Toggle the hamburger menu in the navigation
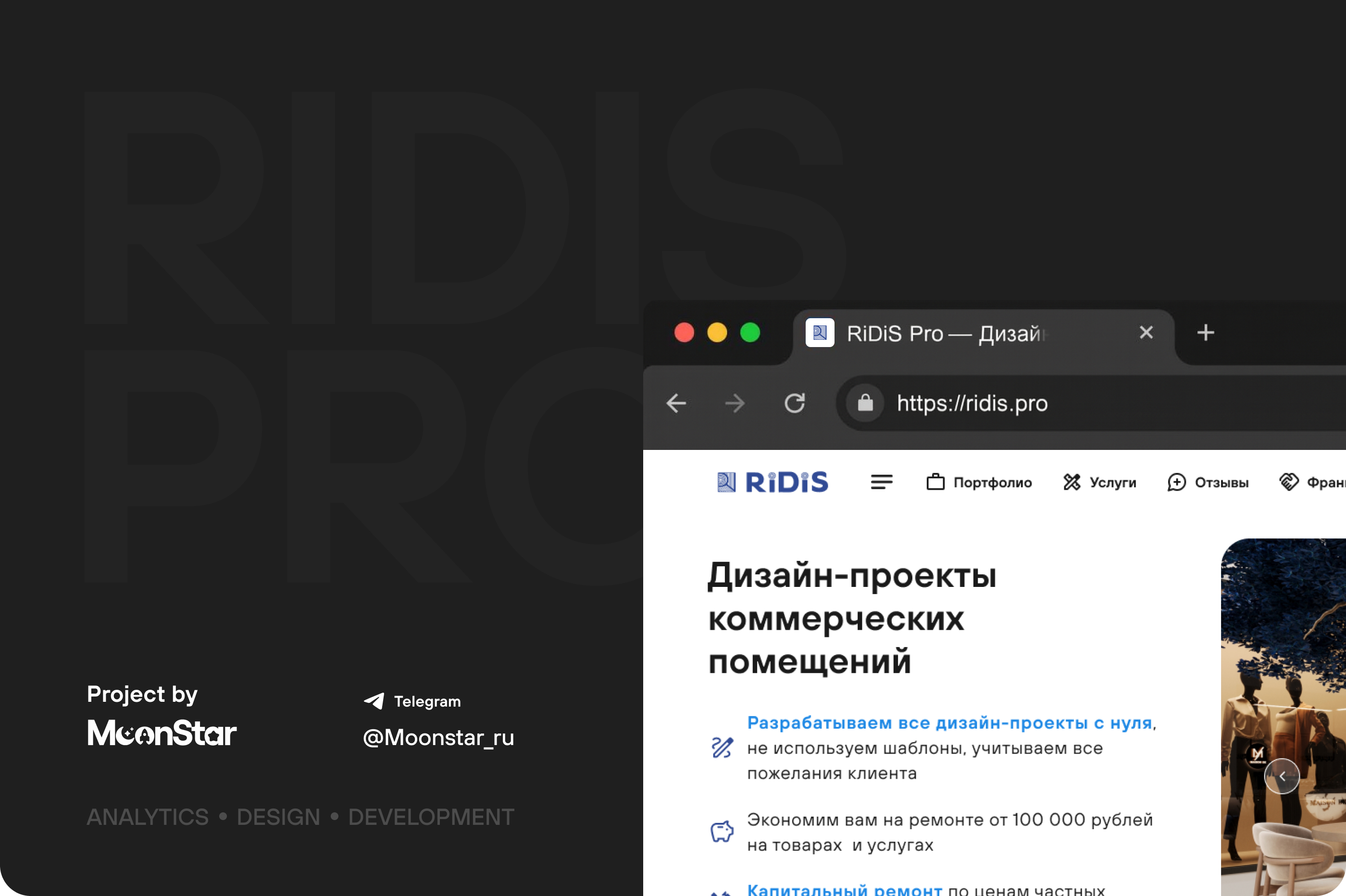Viewport: 1346px width, 896px height. tap(882, 482)
